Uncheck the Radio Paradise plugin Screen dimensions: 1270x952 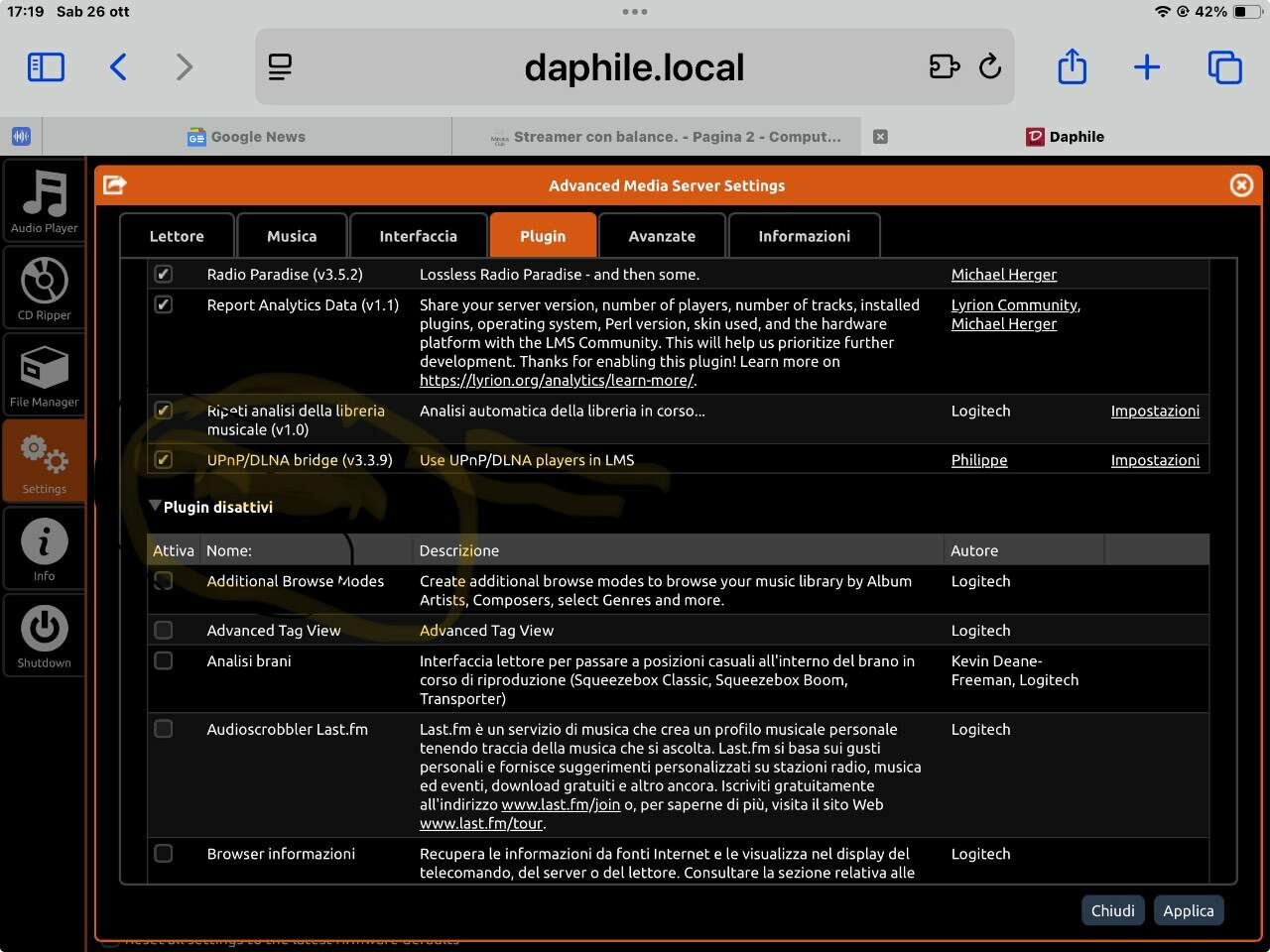(x=164, y=274)
